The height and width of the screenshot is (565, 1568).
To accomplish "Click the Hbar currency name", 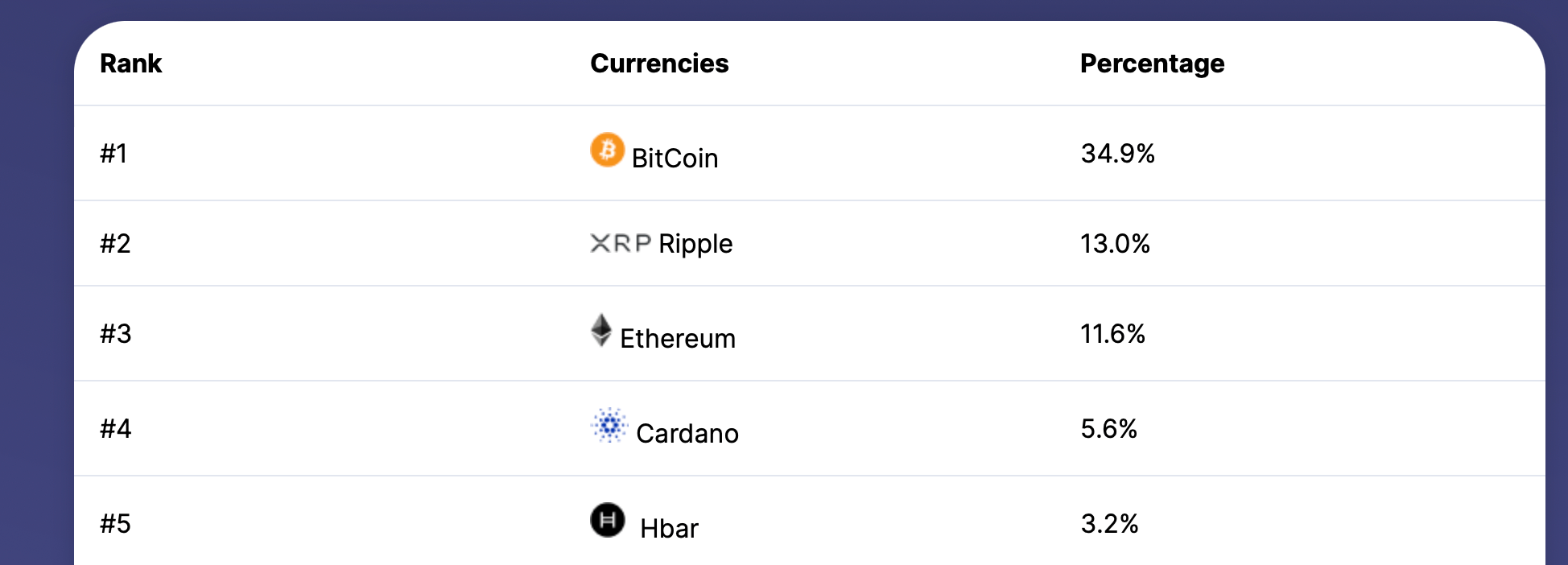I will click(669, 529).
